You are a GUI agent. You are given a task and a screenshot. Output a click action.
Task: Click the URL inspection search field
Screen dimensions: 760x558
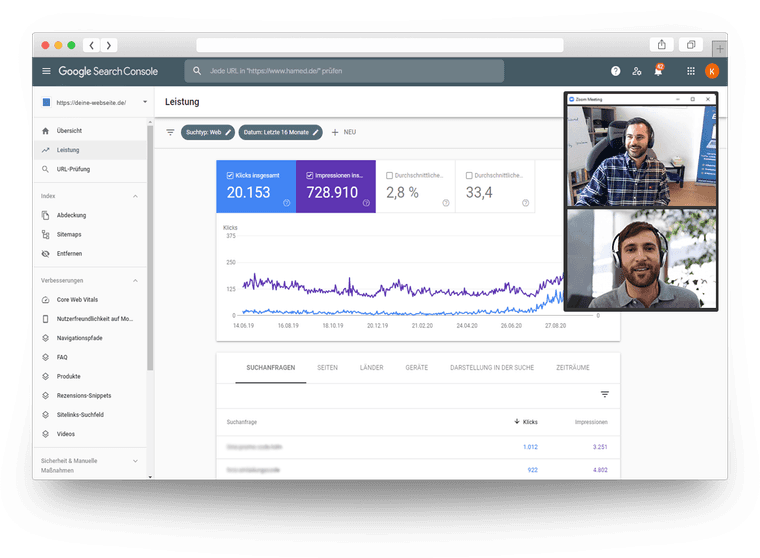coord(344,71)
